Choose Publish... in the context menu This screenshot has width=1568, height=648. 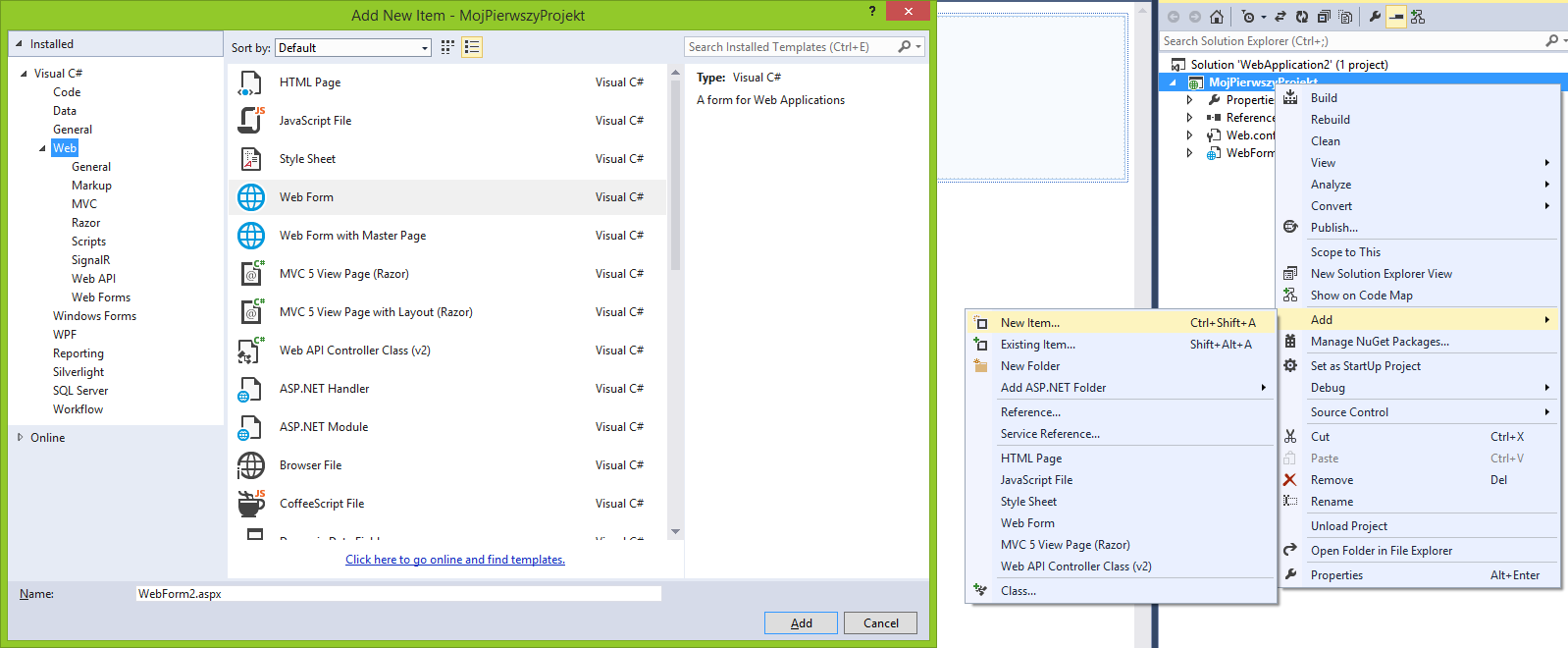(1418, 228)
